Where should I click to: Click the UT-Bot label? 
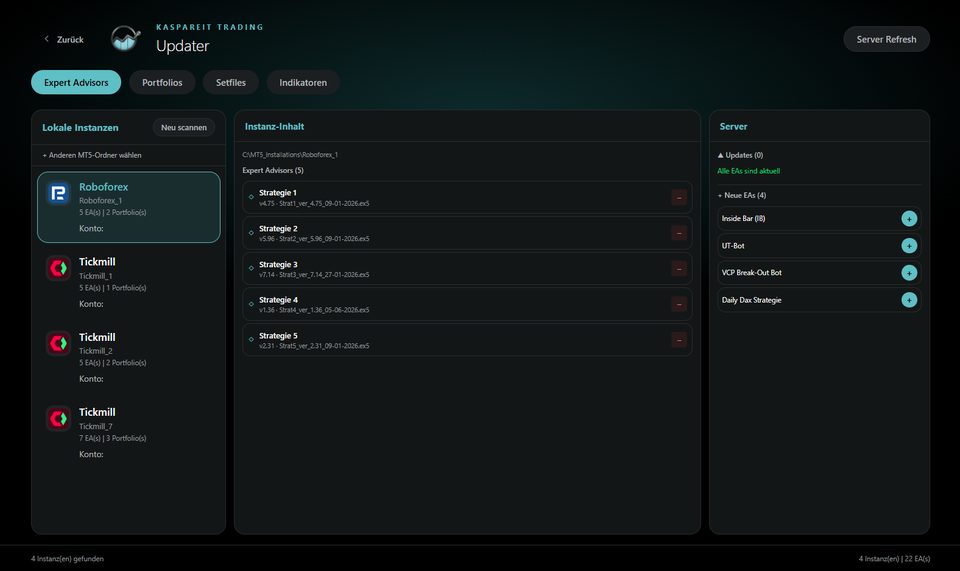click(733, 246)
